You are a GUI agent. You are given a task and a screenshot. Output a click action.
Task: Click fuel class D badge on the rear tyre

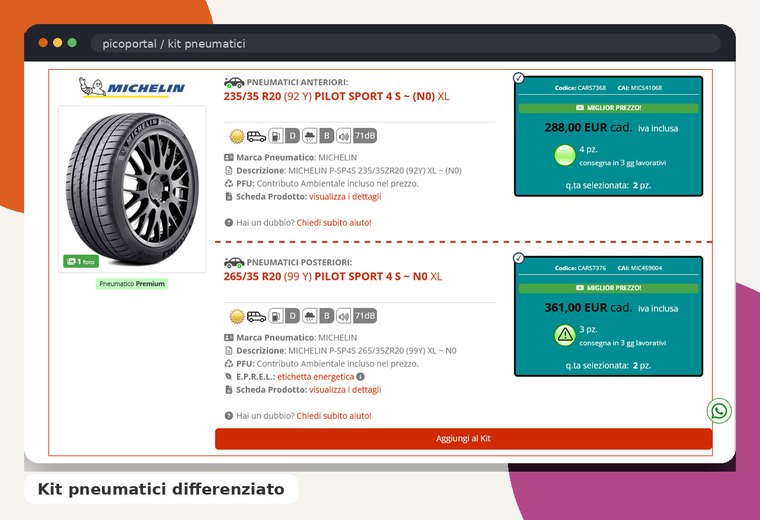292,316
